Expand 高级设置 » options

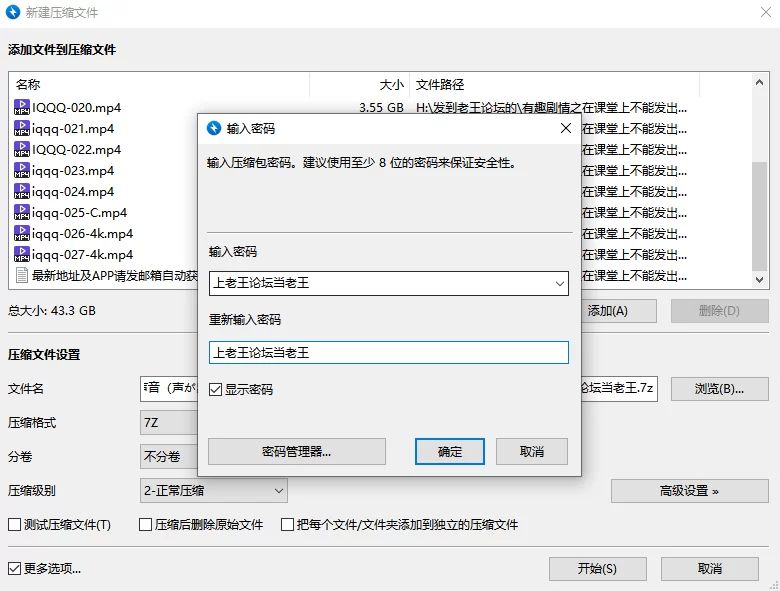point(689,491)
